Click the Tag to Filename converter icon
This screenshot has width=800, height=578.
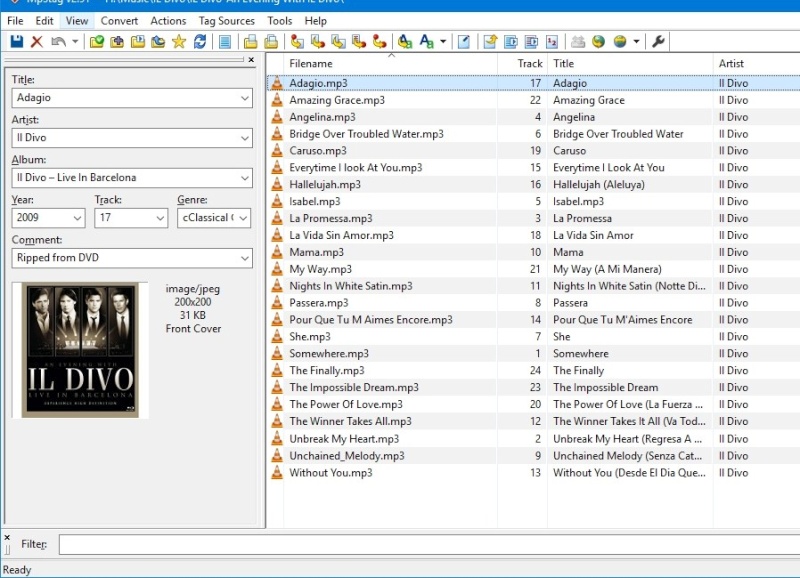[x=297, y=41]
